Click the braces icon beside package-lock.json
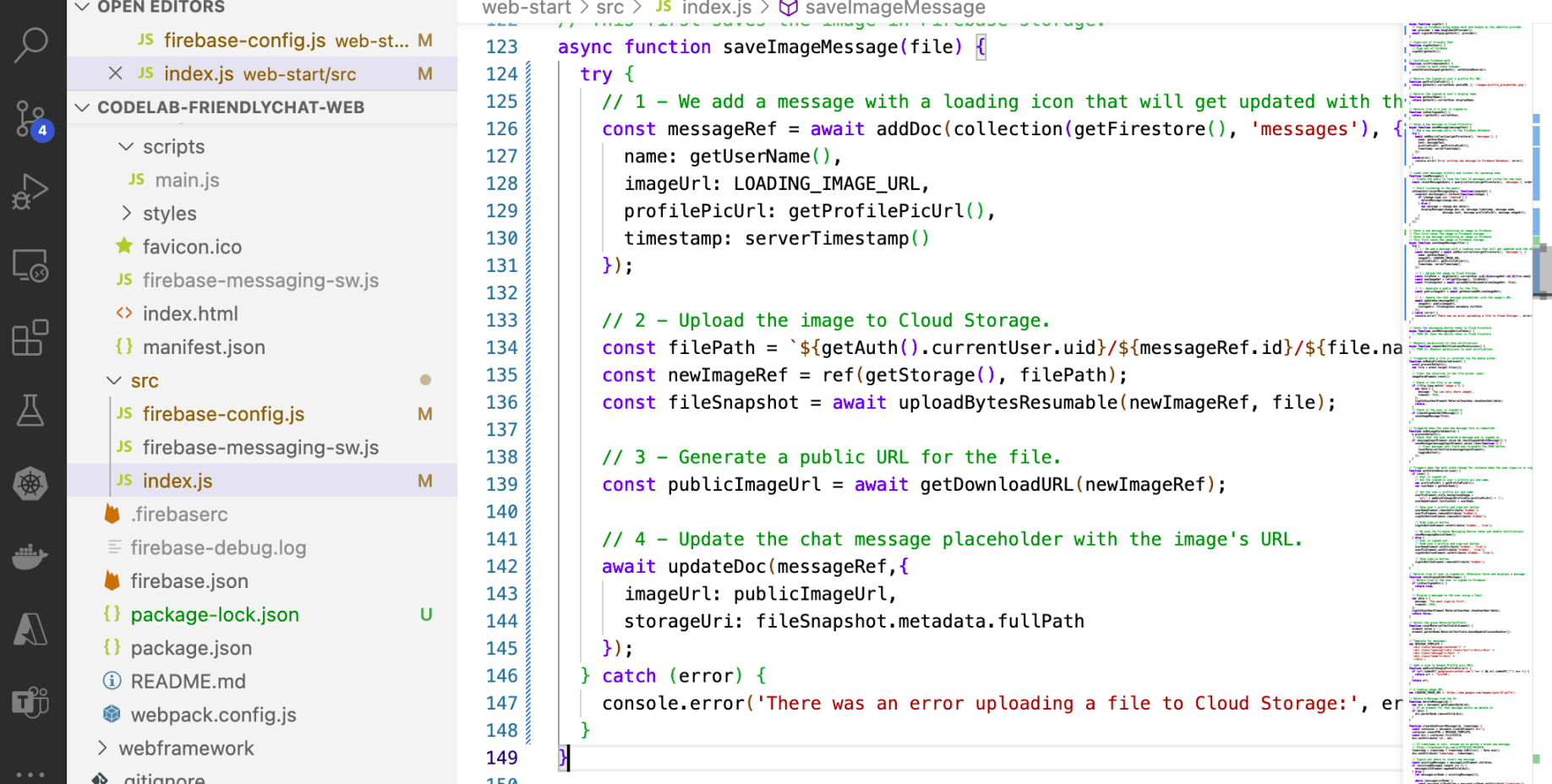Screen dimensions: 1552x784 point(112,614)
